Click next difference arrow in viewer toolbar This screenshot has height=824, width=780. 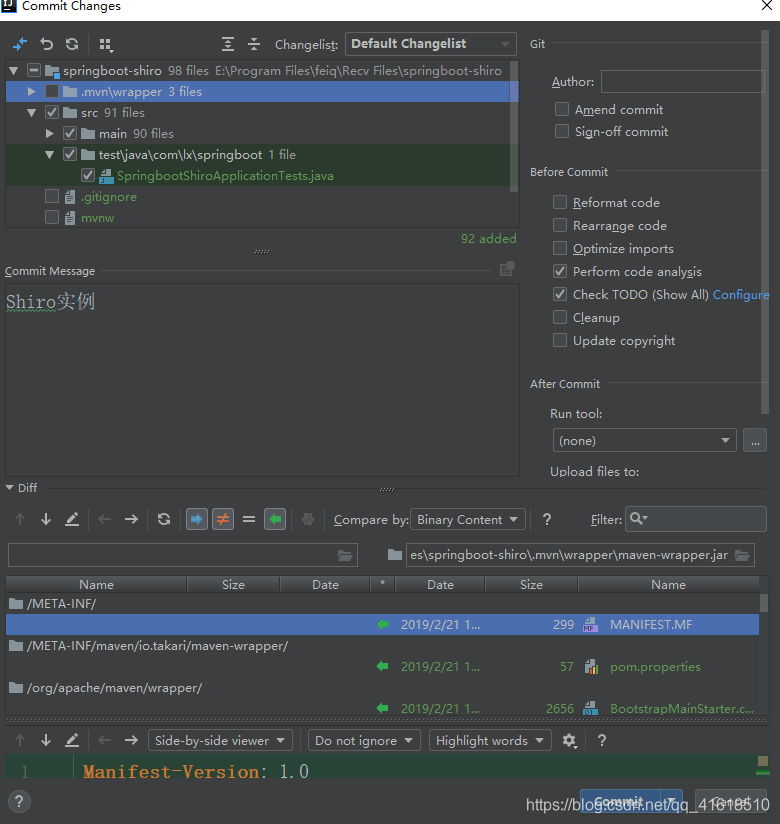tap(46, 740)
